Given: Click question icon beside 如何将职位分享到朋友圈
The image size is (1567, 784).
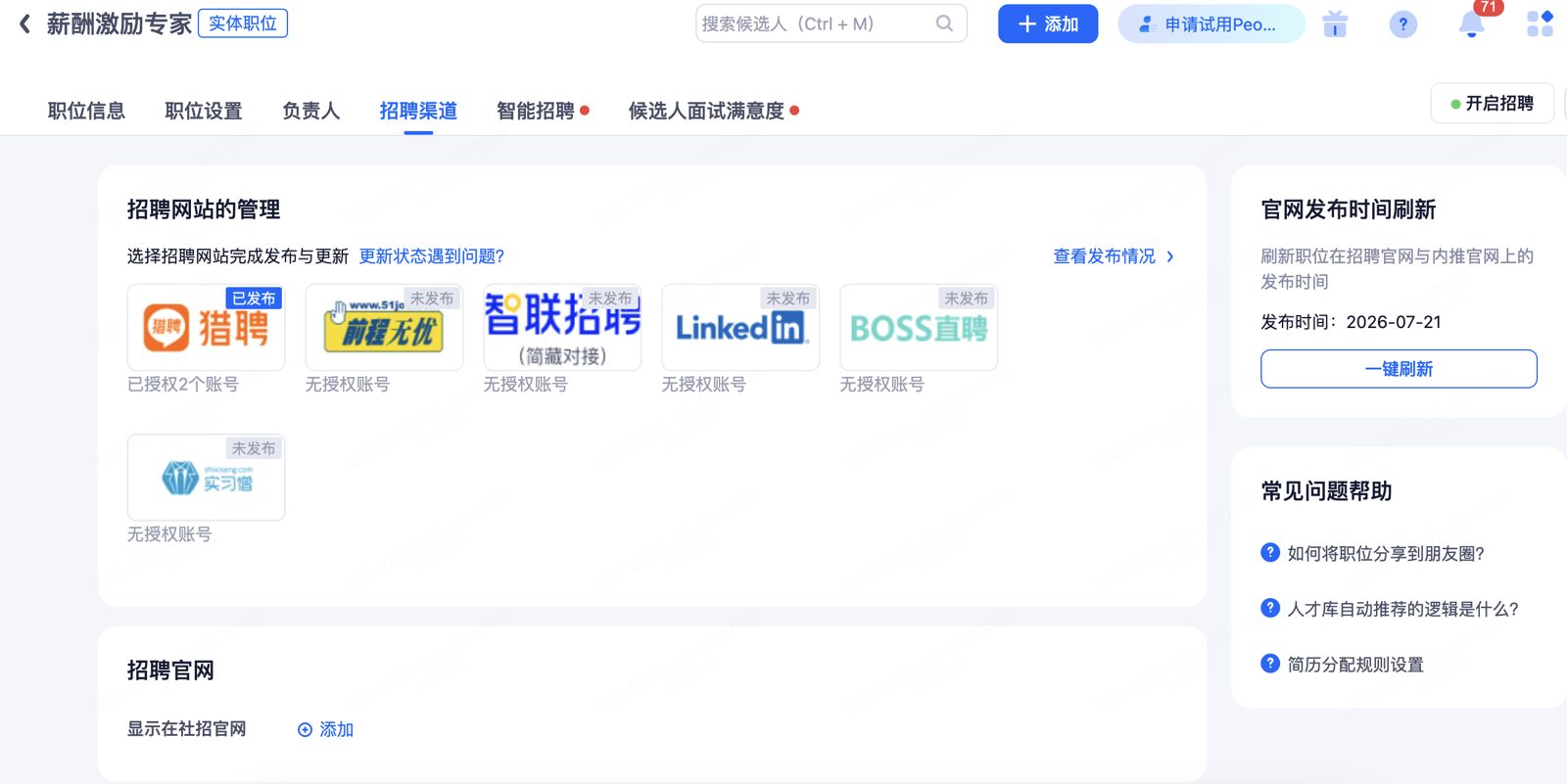Looking at the screenshot, I should [x=1270, y=552].
